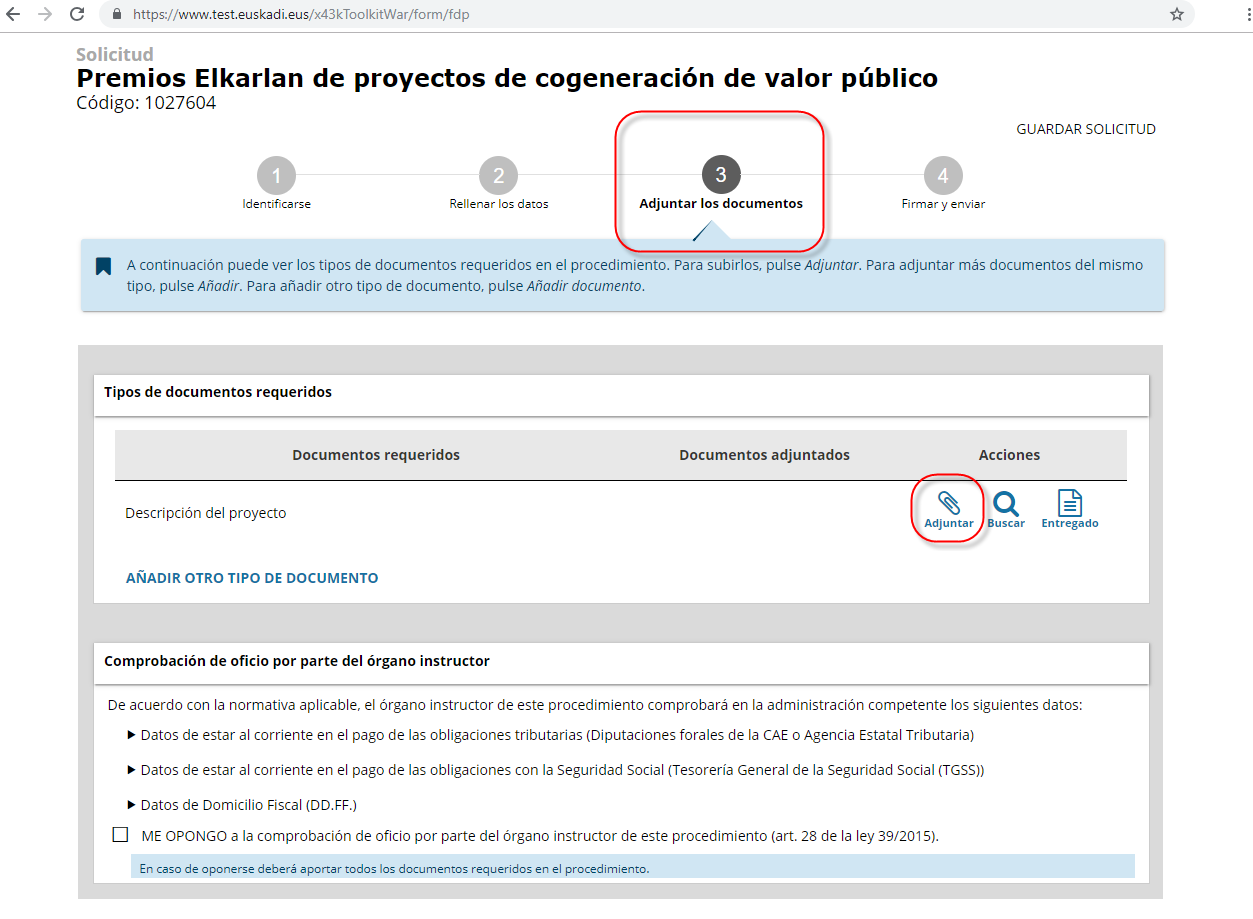The height and width of the screenshot is (919, 1253).
Task: Go to step 2 Rellenar los datos
Action: (498, 177)
